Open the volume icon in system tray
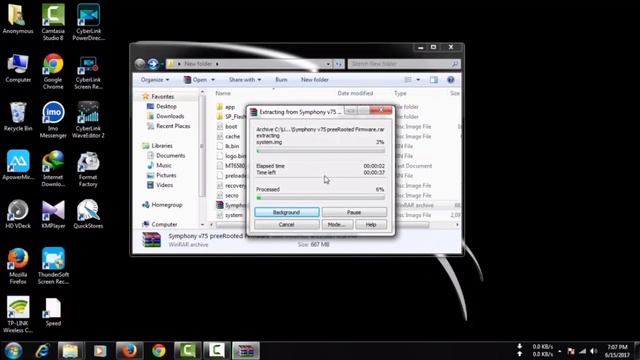This screenshot has width=640, height=360. coord(593,351)
